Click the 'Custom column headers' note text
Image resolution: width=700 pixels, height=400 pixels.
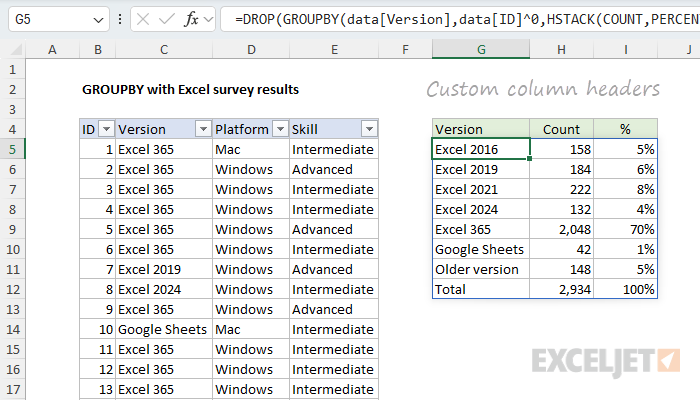point(543,89)
